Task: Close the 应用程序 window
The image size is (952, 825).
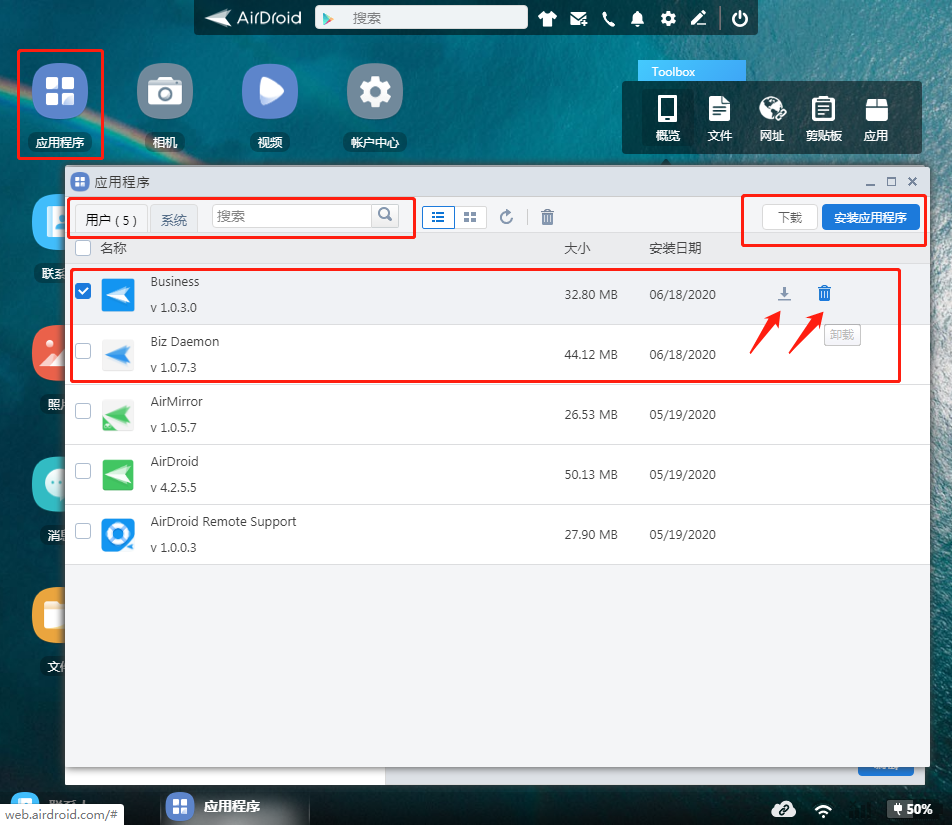Action: tap(912, 182)
